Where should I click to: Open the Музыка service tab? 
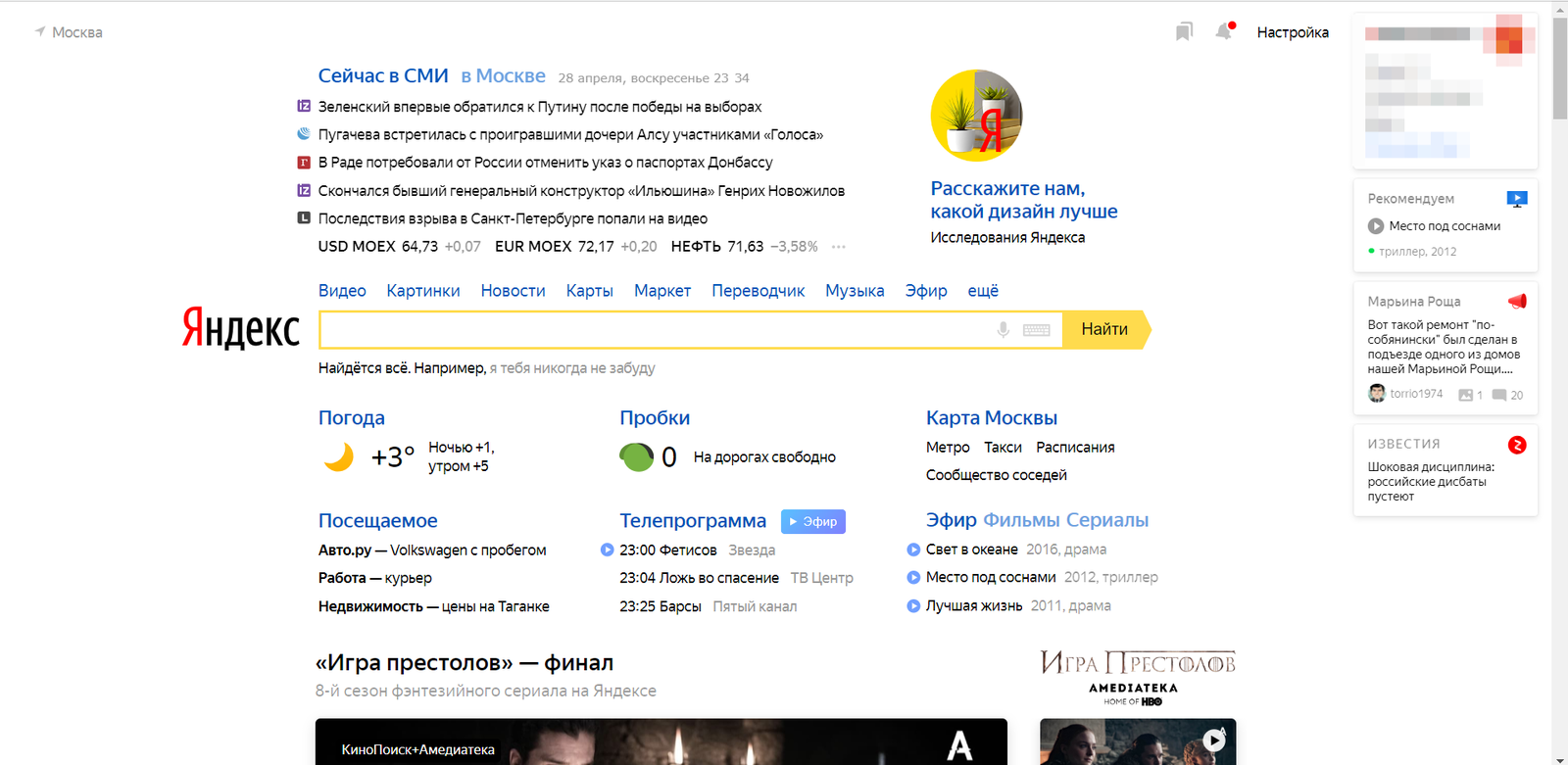point(855,291)
